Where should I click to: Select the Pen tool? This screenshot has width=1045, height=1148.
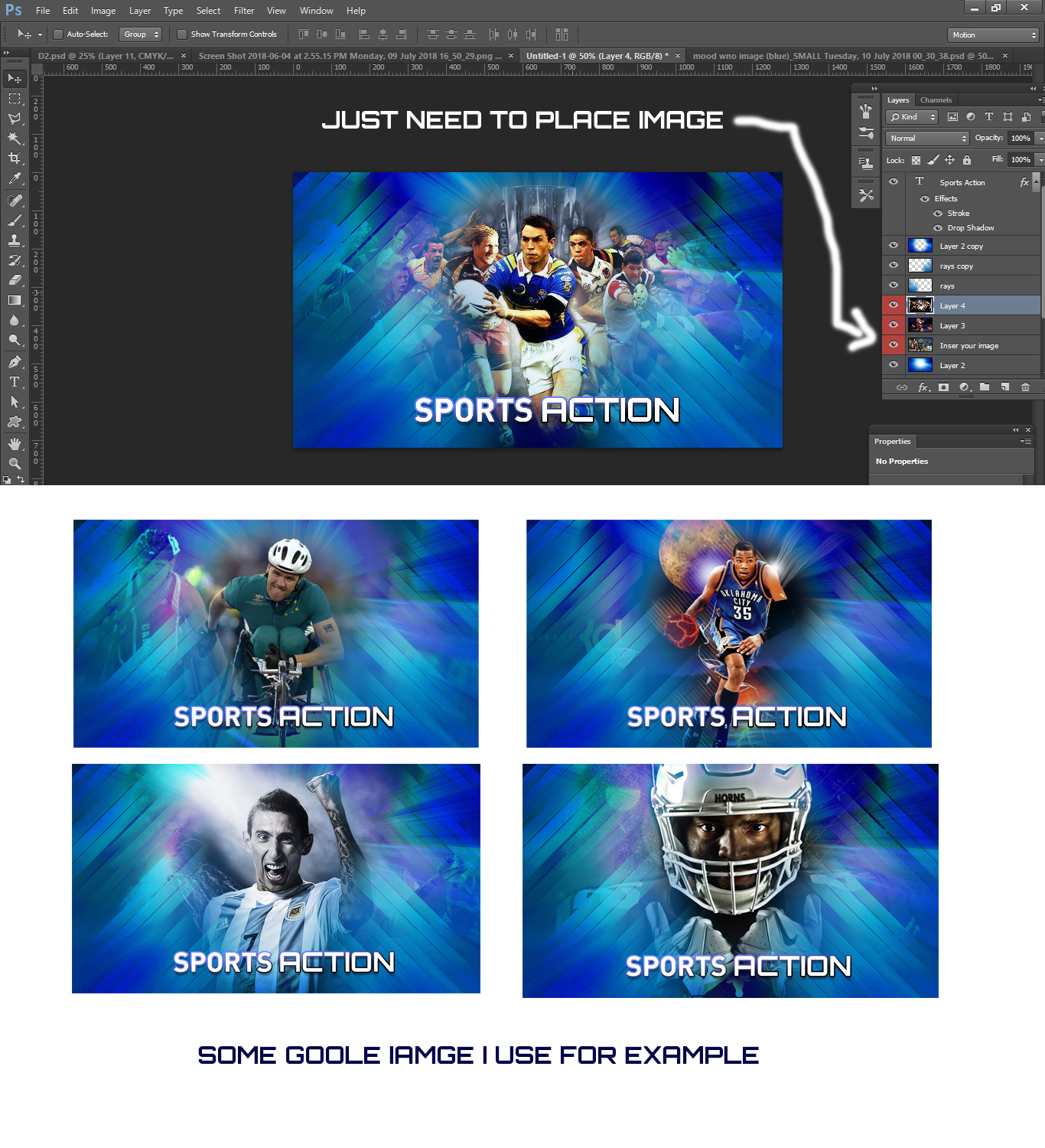(x=15, y=362)
